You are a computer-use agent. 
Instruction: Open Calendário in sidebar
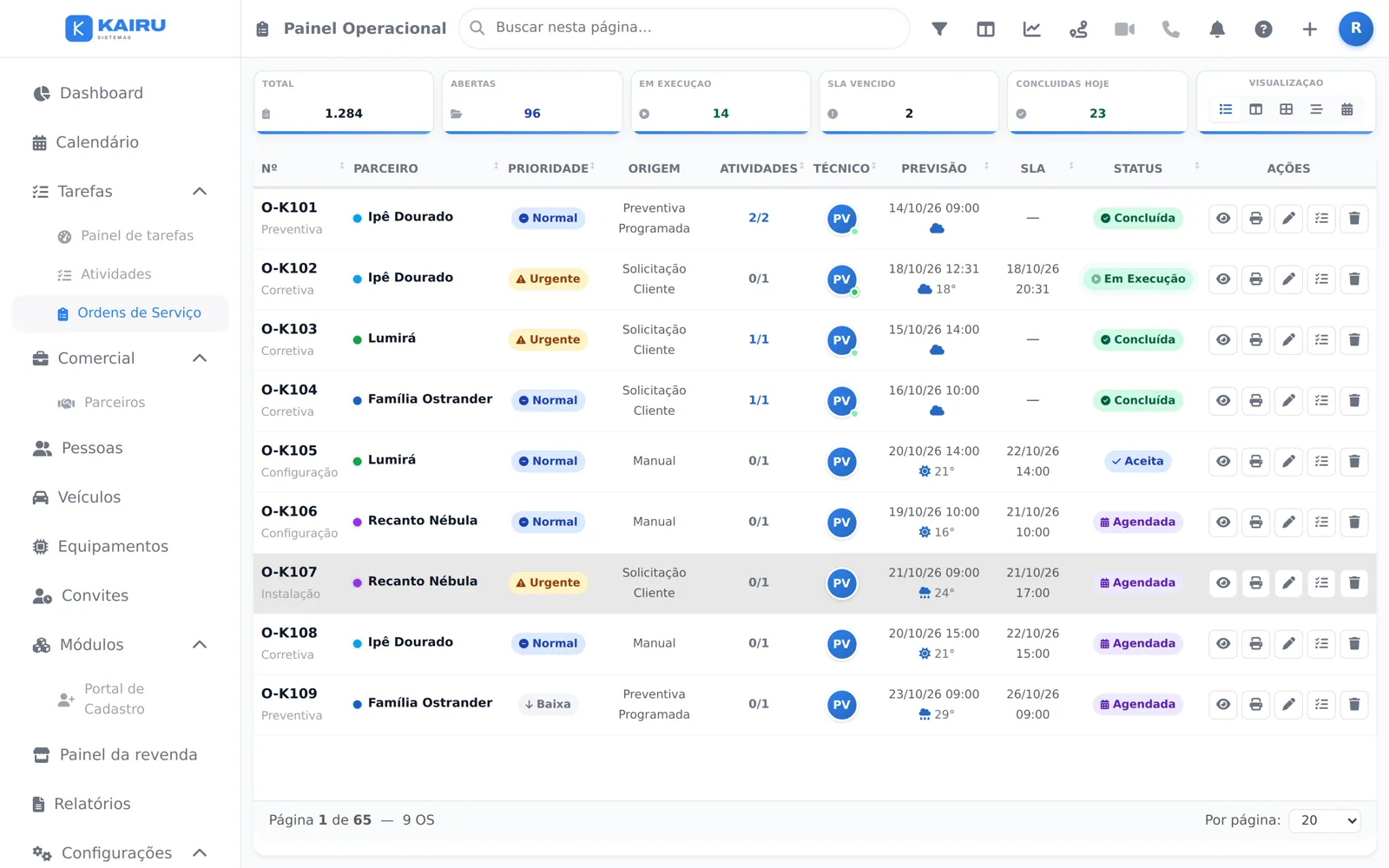87,142
